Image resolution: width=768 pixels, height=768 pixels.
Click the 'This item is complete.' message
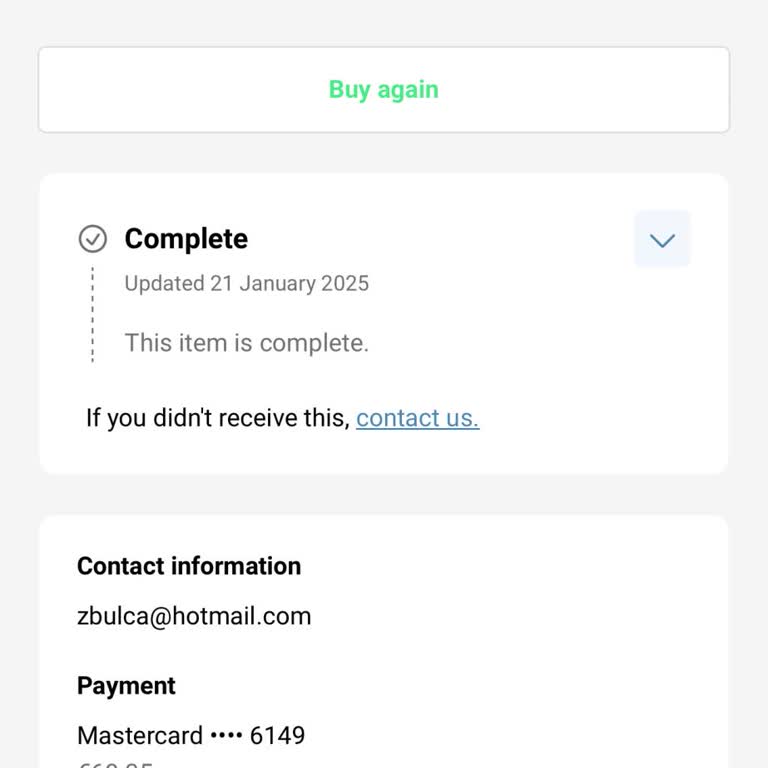click(x=246, y=343)
